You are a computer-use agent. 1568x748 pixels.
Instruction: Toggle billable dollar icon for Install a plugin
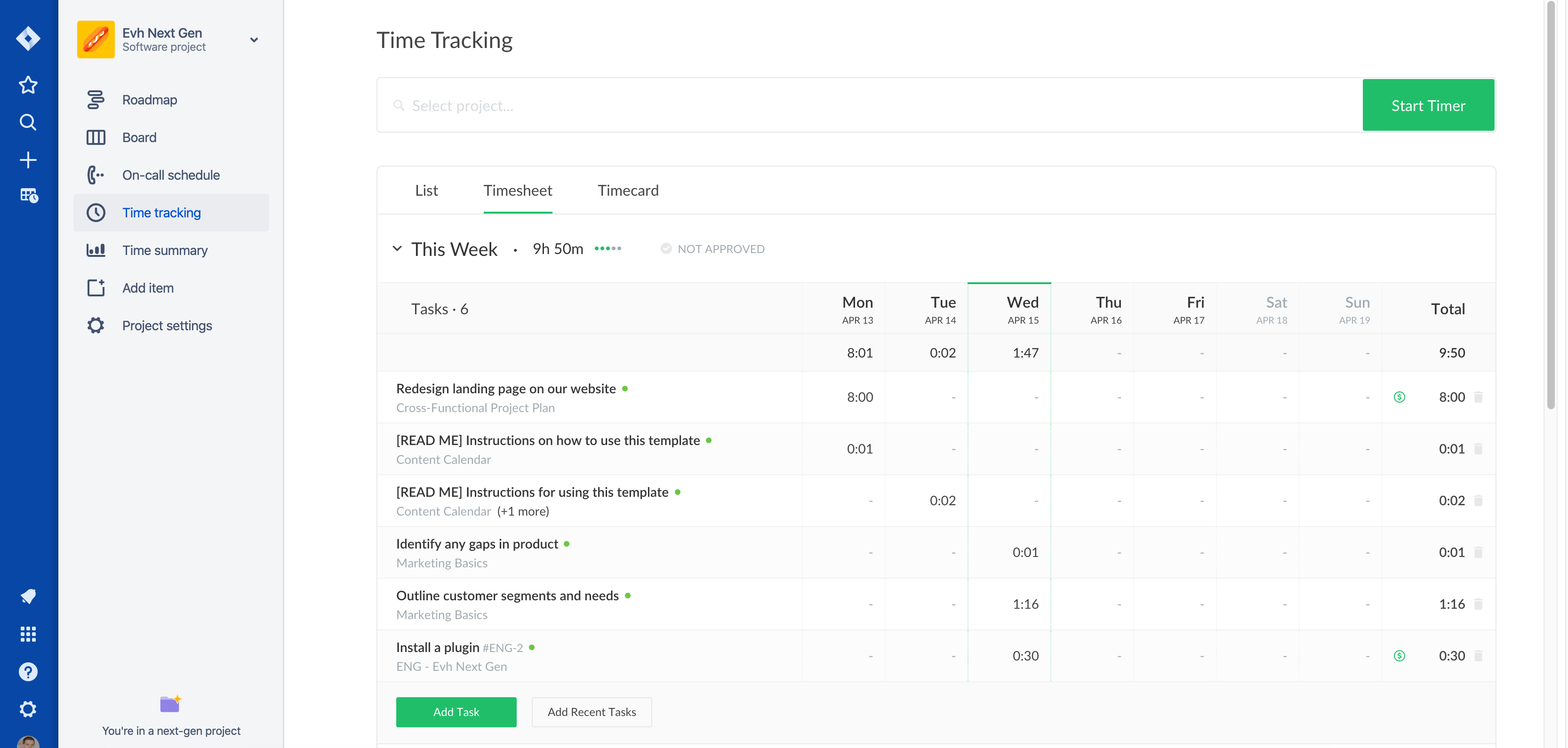(x=1400, y=656)
